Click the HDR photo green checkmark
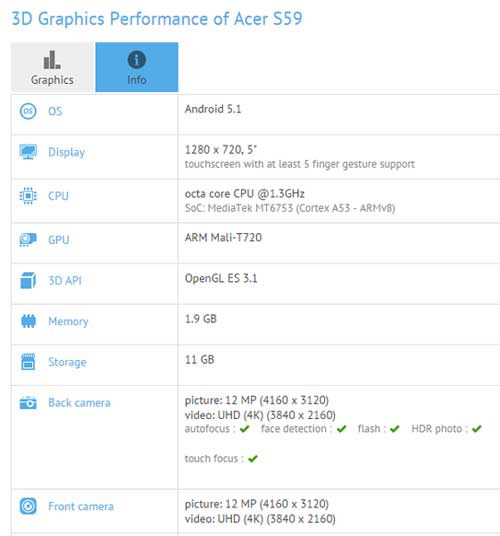 pyautogui.click(x=477, y=429)
